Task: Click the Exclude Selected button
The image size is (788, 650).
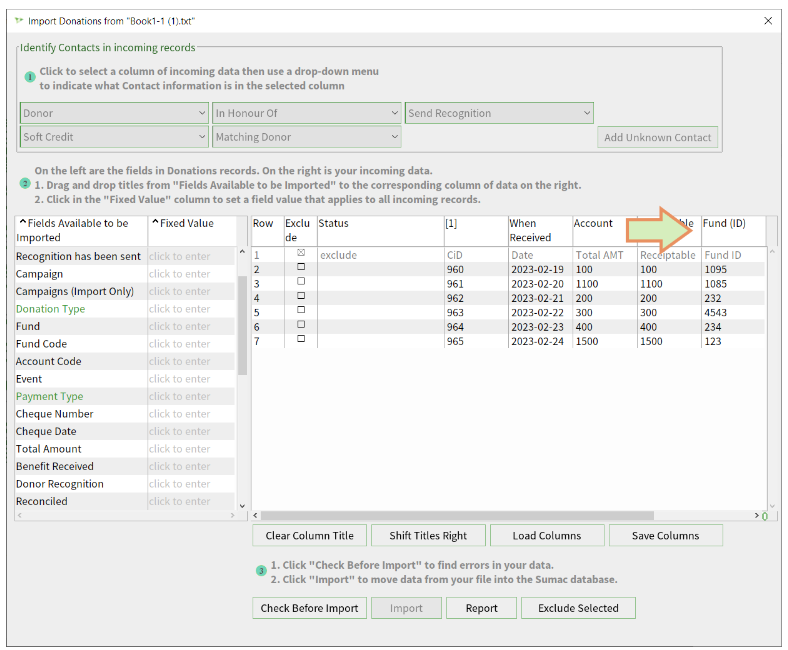Action: [x=578, y=608]
